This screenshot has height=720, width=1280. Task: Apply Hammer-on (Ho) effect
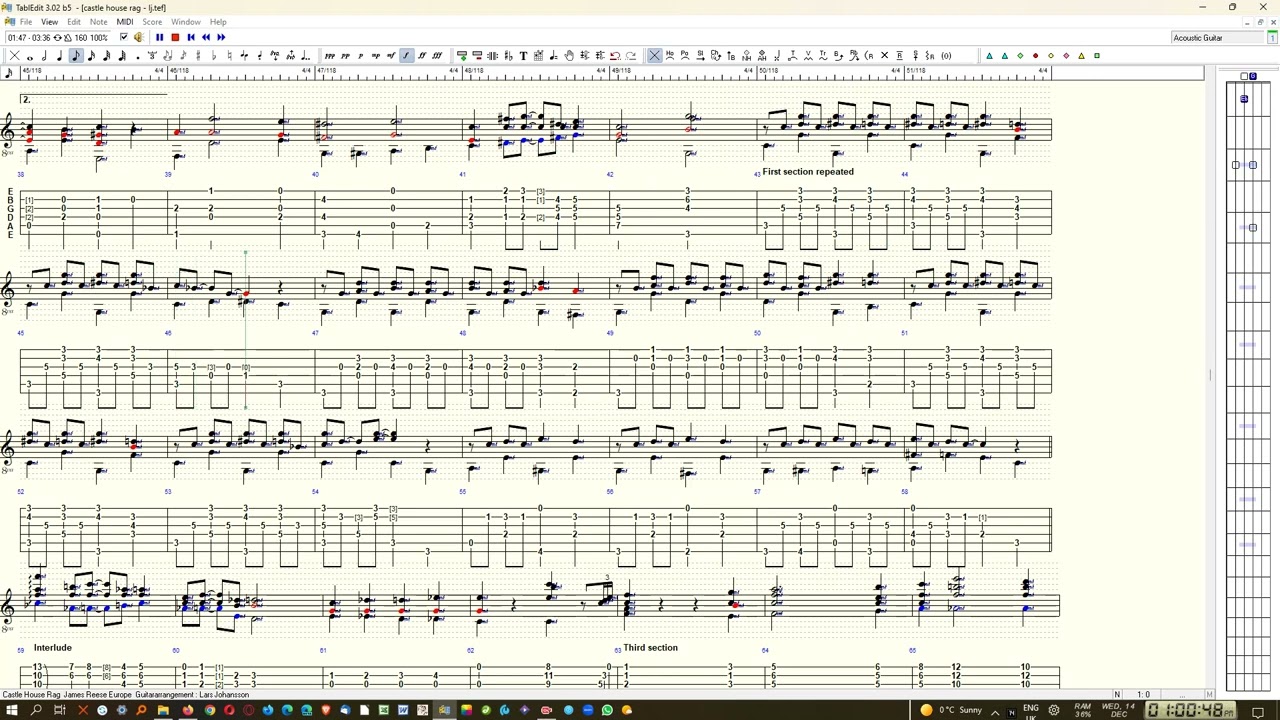670,55
